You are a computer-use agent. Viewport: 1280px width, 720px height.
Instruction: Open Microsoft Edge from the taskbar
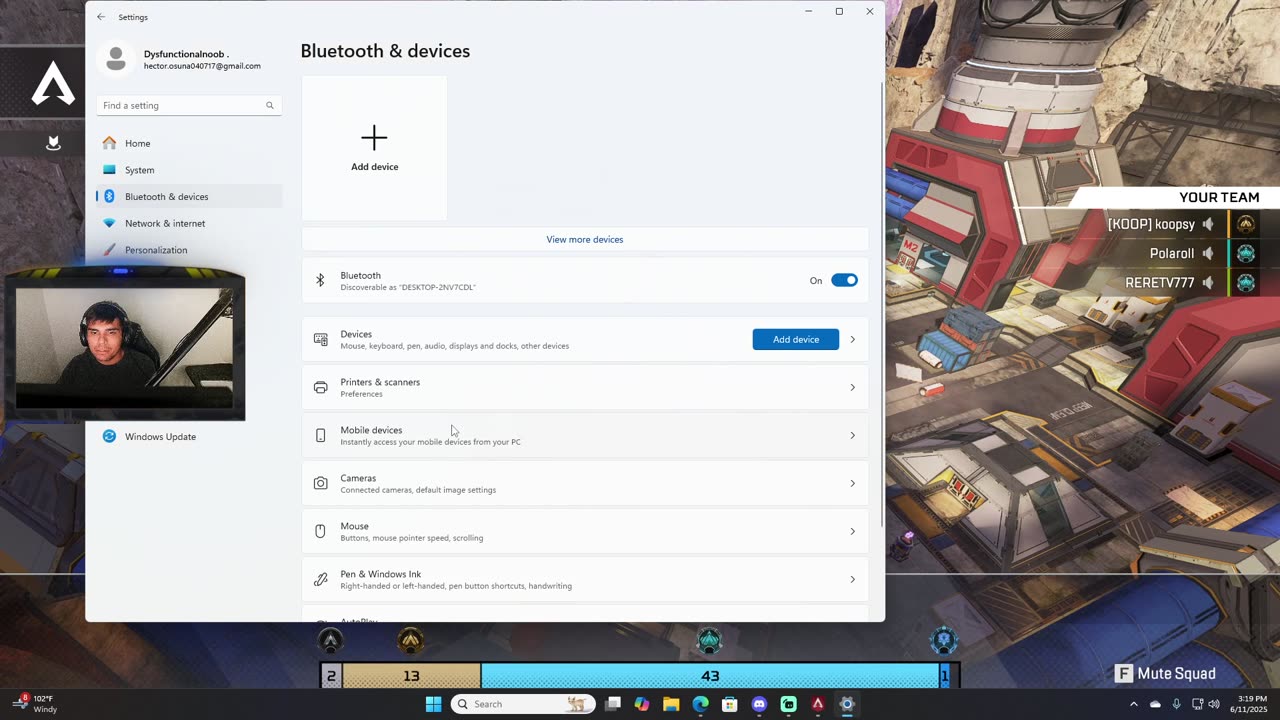701,704
